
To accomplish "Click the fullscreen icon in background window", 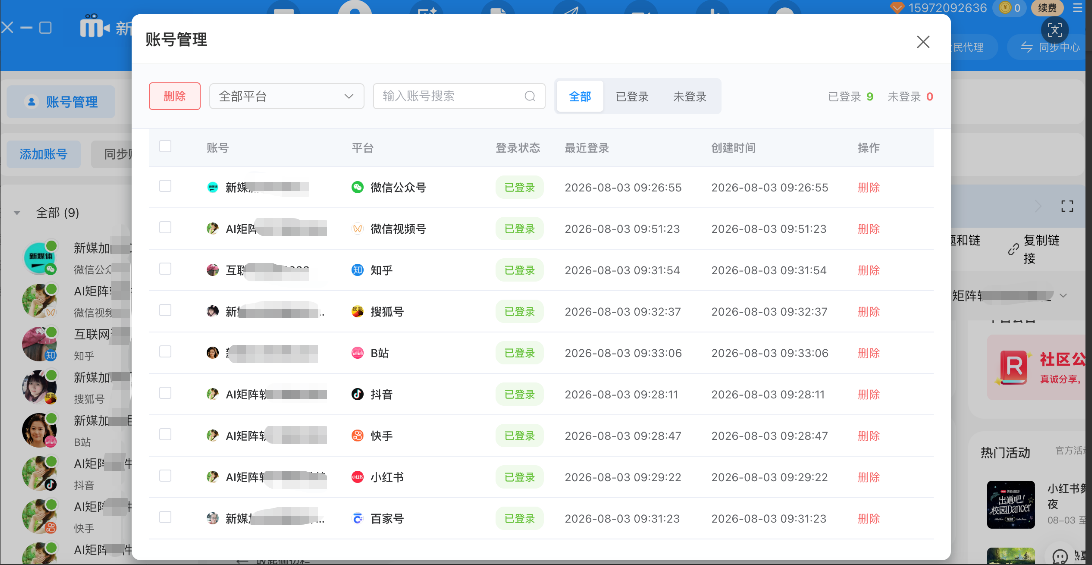I will (1067, 206).
